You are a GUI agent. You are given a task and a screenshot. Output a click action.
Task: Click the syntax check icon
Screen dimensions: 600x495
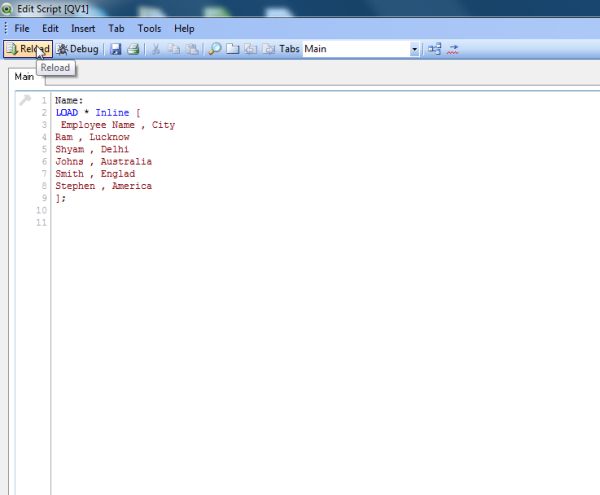point(453,49)
